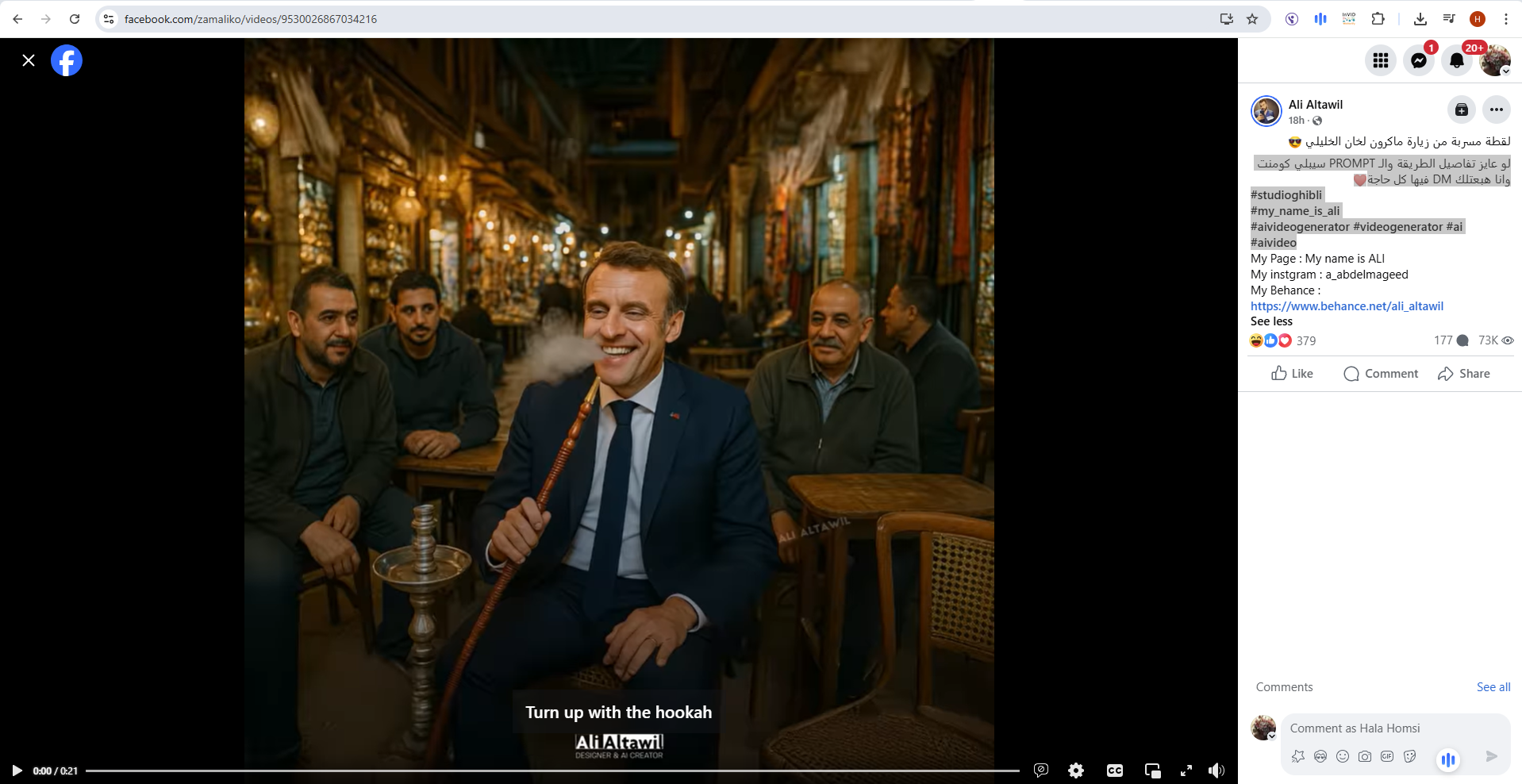Viewport: 1522px width, 784px height.
Task: Collapse post text with See less
Action: [1271, 321]
